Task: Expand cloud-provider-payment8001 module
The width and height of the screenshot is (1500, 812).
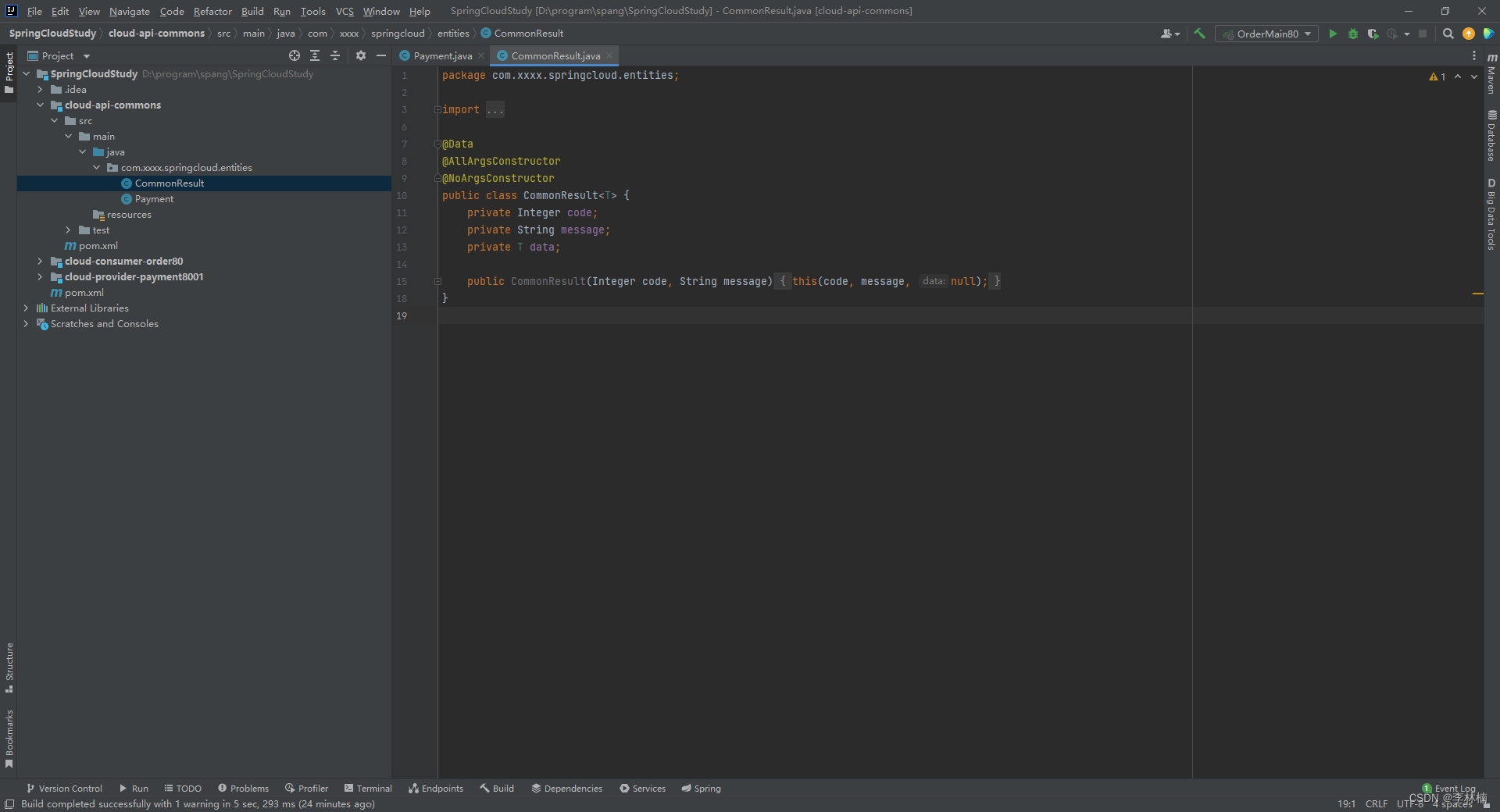Action: coord(41,276)
